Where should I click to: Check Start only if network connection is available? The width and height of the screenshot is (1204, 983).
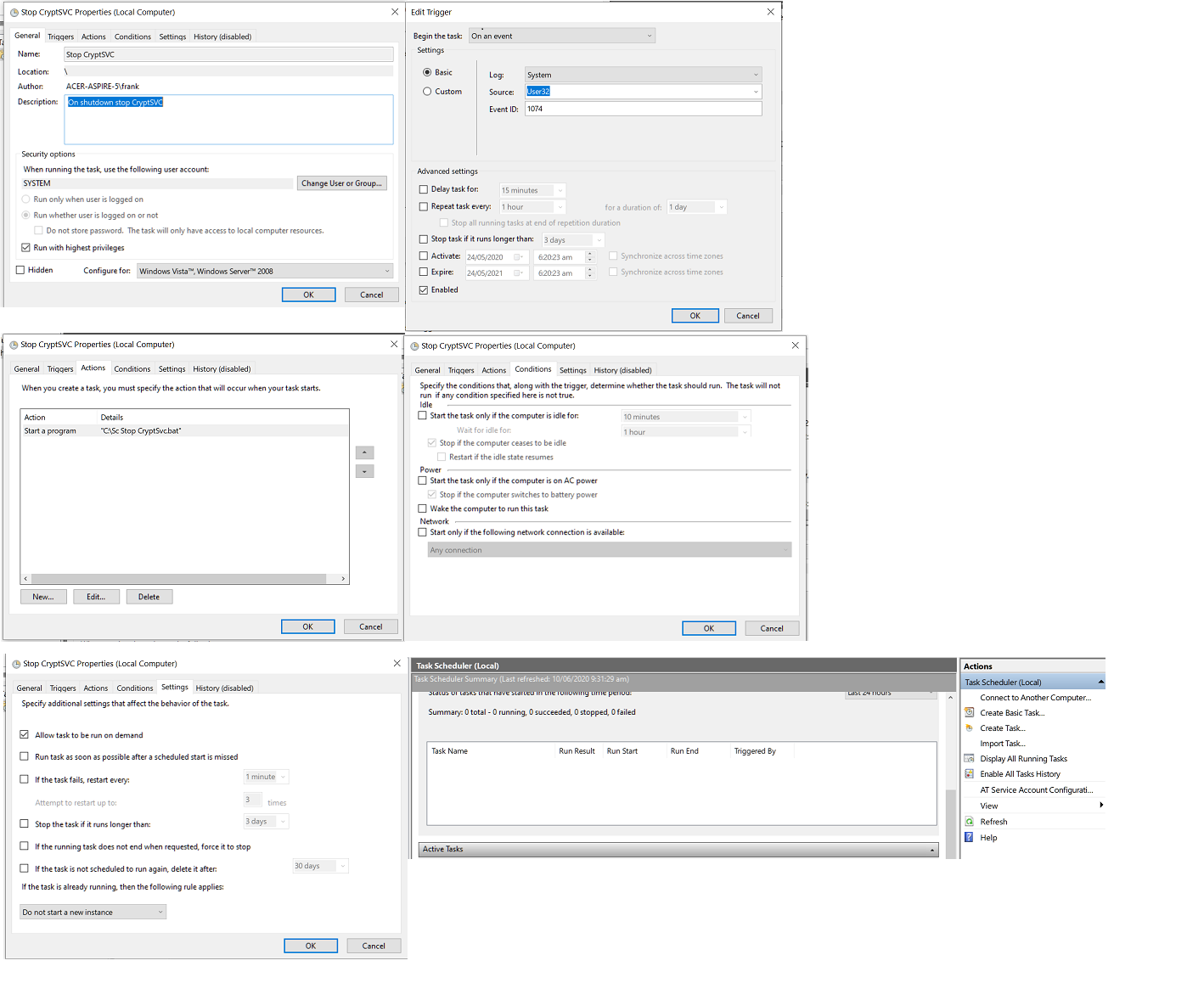tap(422, 532)
